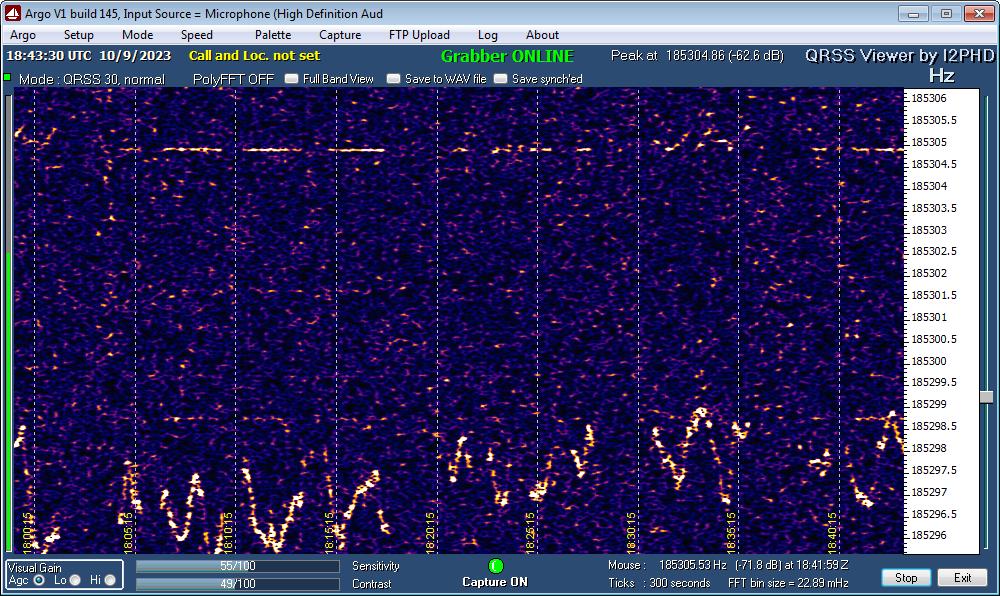This screenshot has width=1000, height=596.
Task: Click the 185300 Hz scale label
Action: [929, 361]
